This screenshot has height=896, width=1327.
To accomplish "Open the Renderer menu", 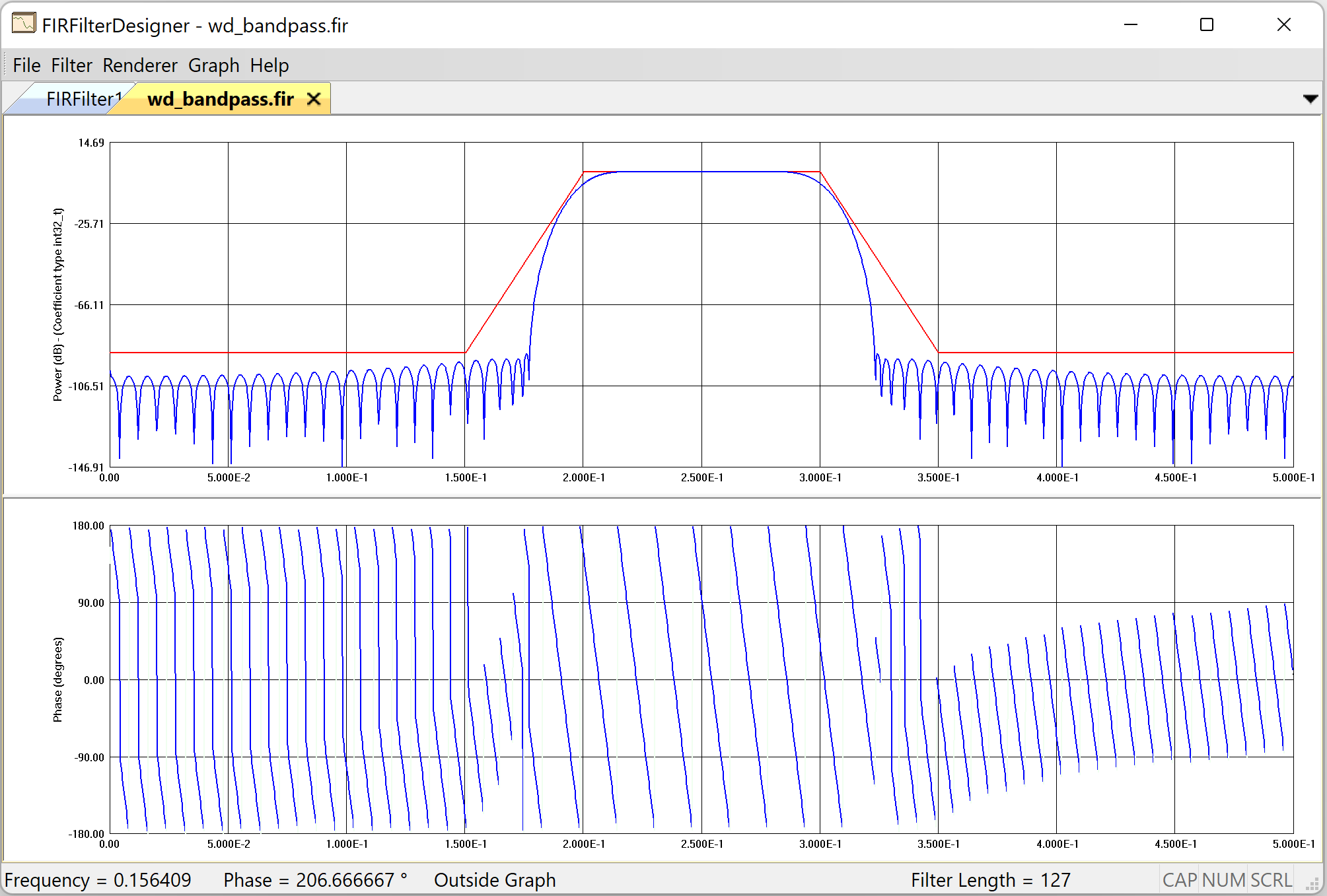I will point(140,65).
